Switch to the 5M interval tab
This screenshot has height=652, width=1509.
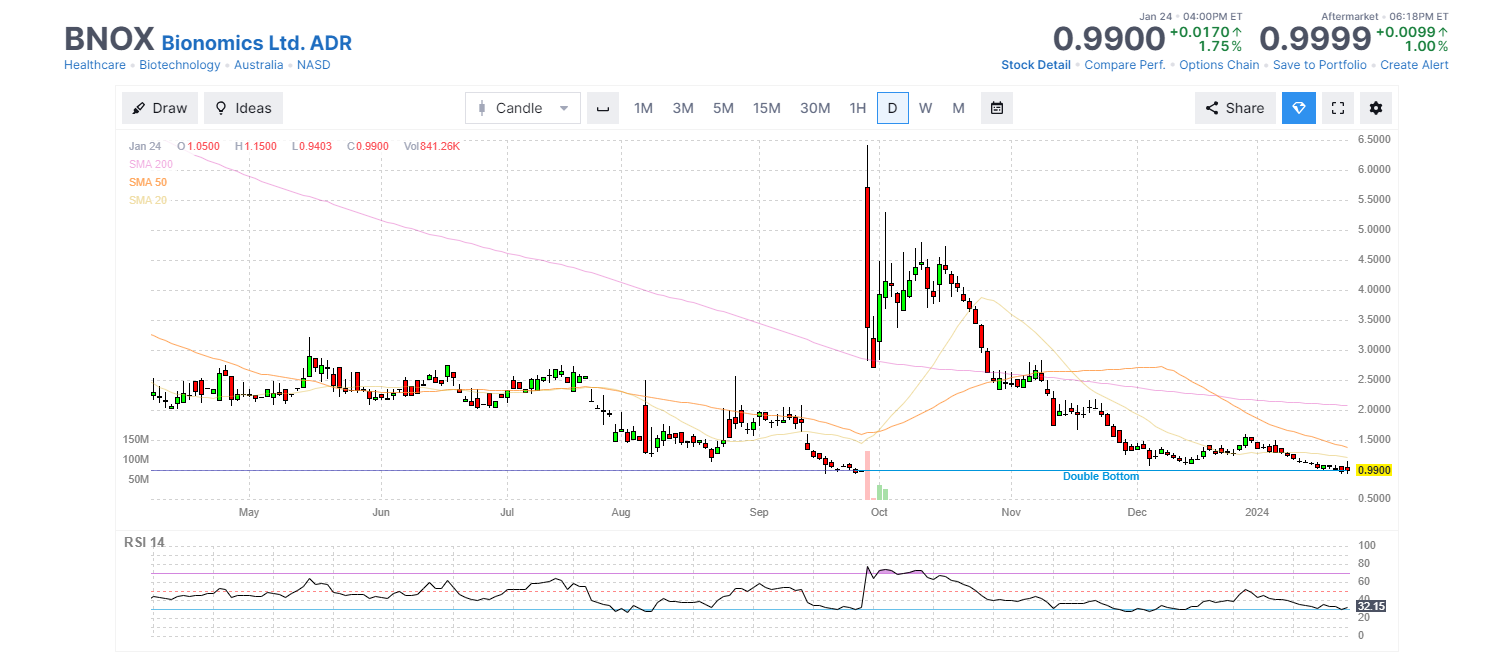coord(723,108)
